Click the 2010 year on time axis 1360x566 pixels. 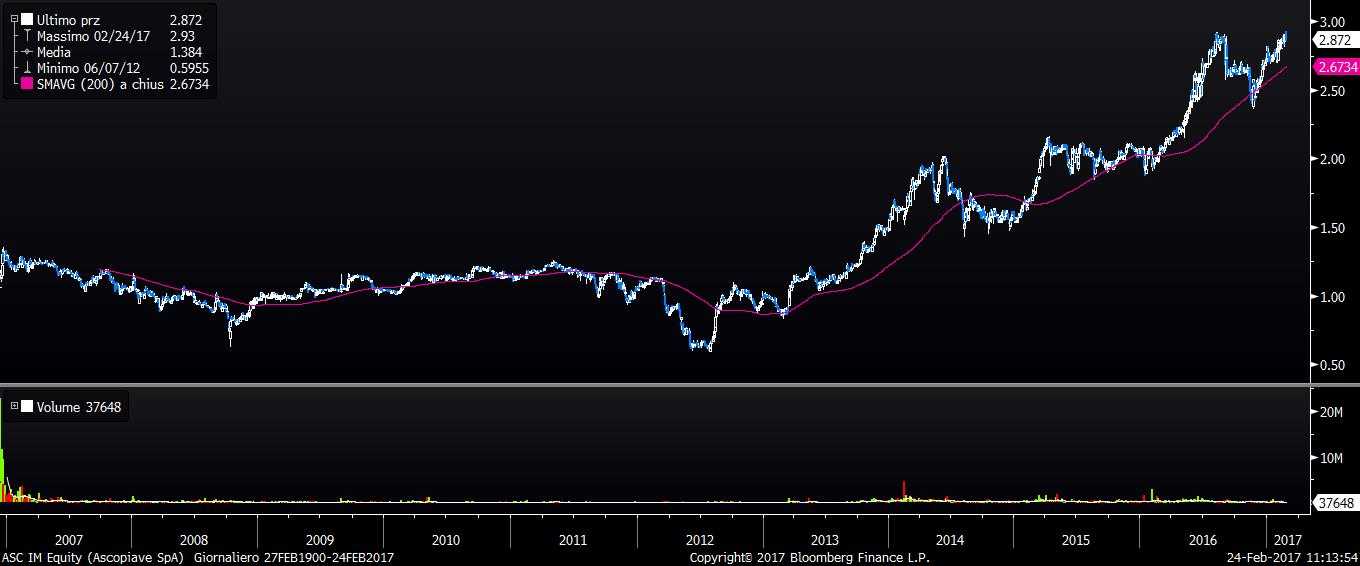[x=446, y=540]
